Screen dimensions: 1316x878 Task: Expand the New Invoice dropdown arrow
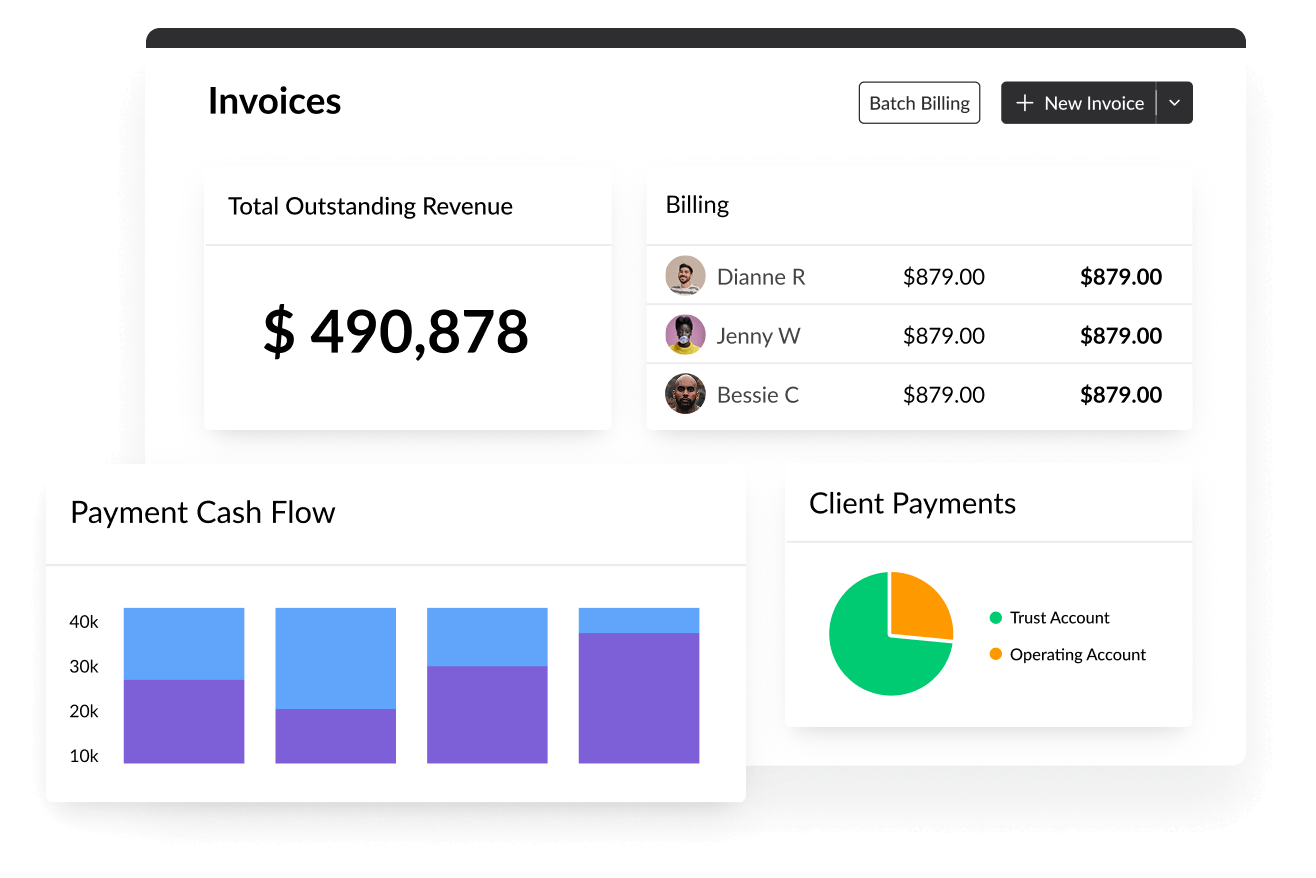coord(1175,103)
